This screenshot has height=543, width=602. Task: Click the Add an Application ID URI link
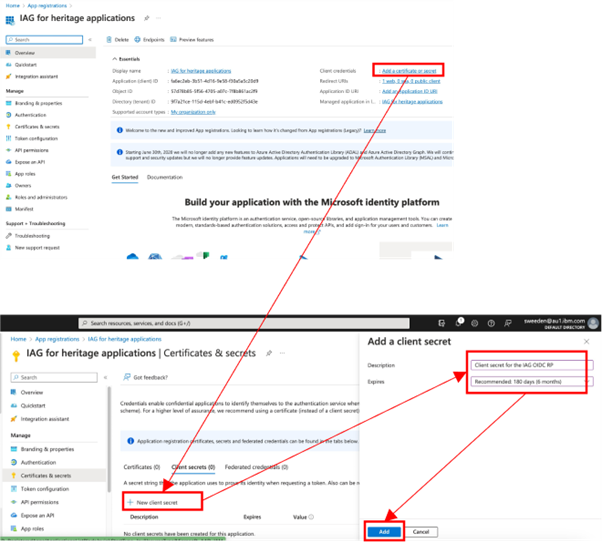409,91
